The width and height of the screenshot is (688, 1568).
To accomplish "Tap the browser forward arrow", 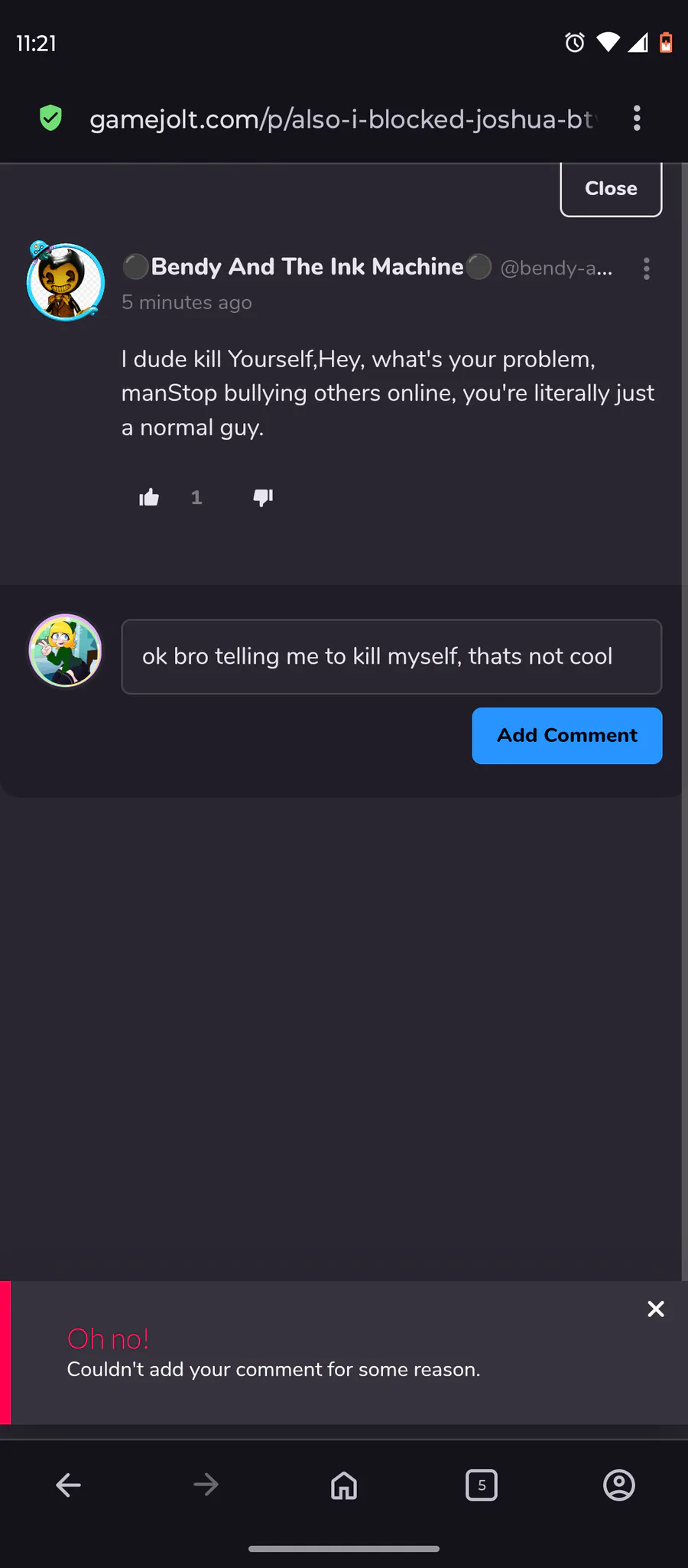I will 206,1485.
